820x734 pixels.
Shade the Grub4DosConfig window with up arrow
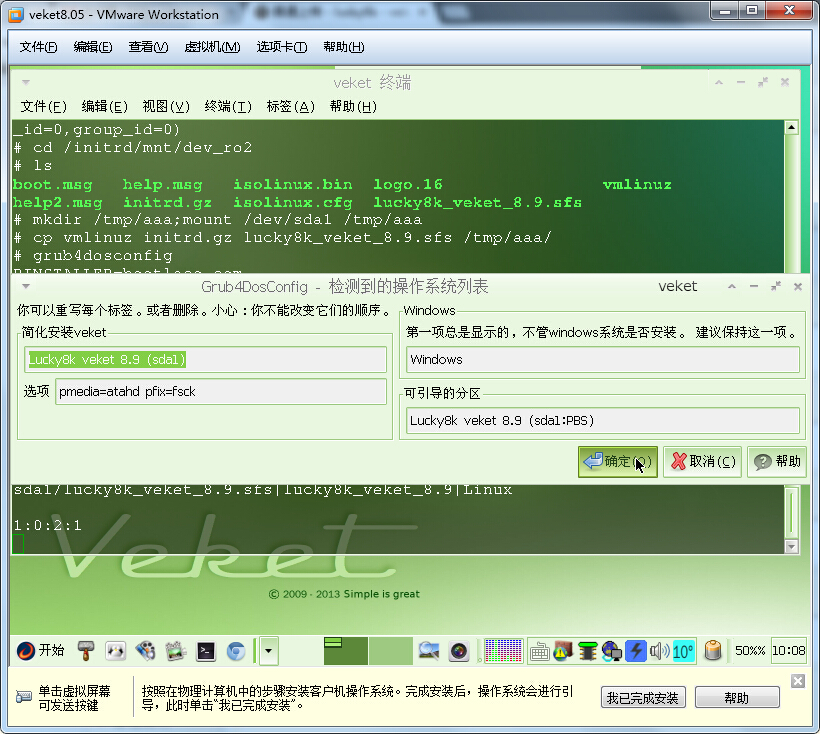click(x=732, y=286)
